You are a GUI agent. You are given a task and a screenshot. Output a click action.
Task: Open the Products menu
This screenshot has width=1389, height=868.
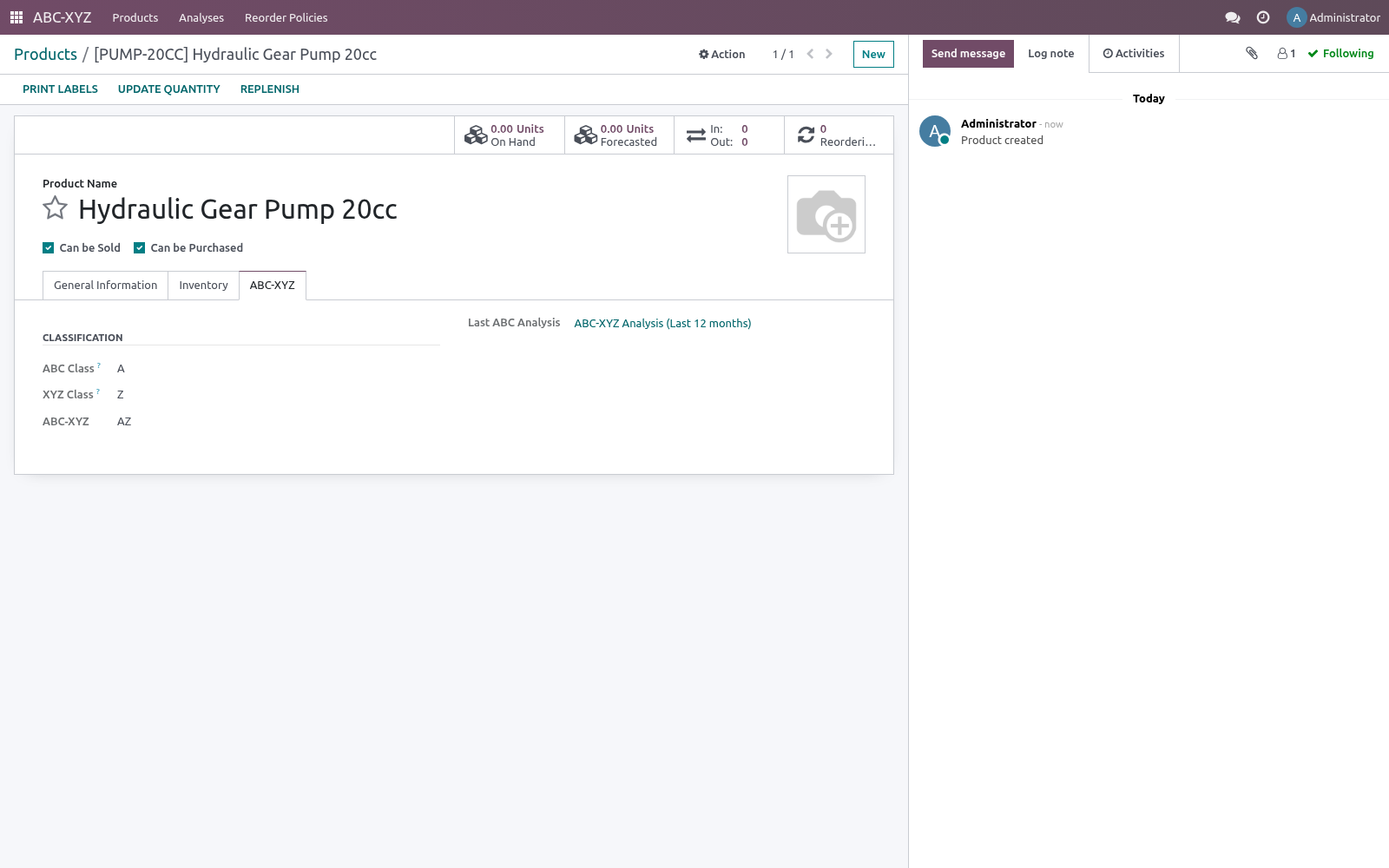coord(135,17)
